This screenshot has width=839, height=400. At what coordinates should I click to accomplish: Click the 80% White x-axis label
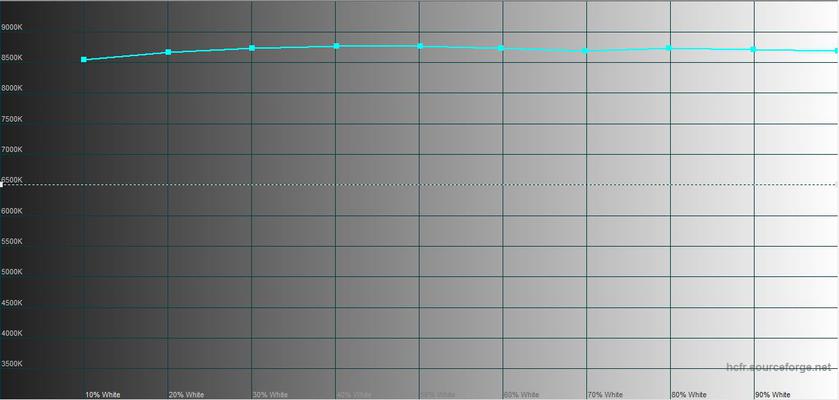pyautogui.click(x=688, y=394)
